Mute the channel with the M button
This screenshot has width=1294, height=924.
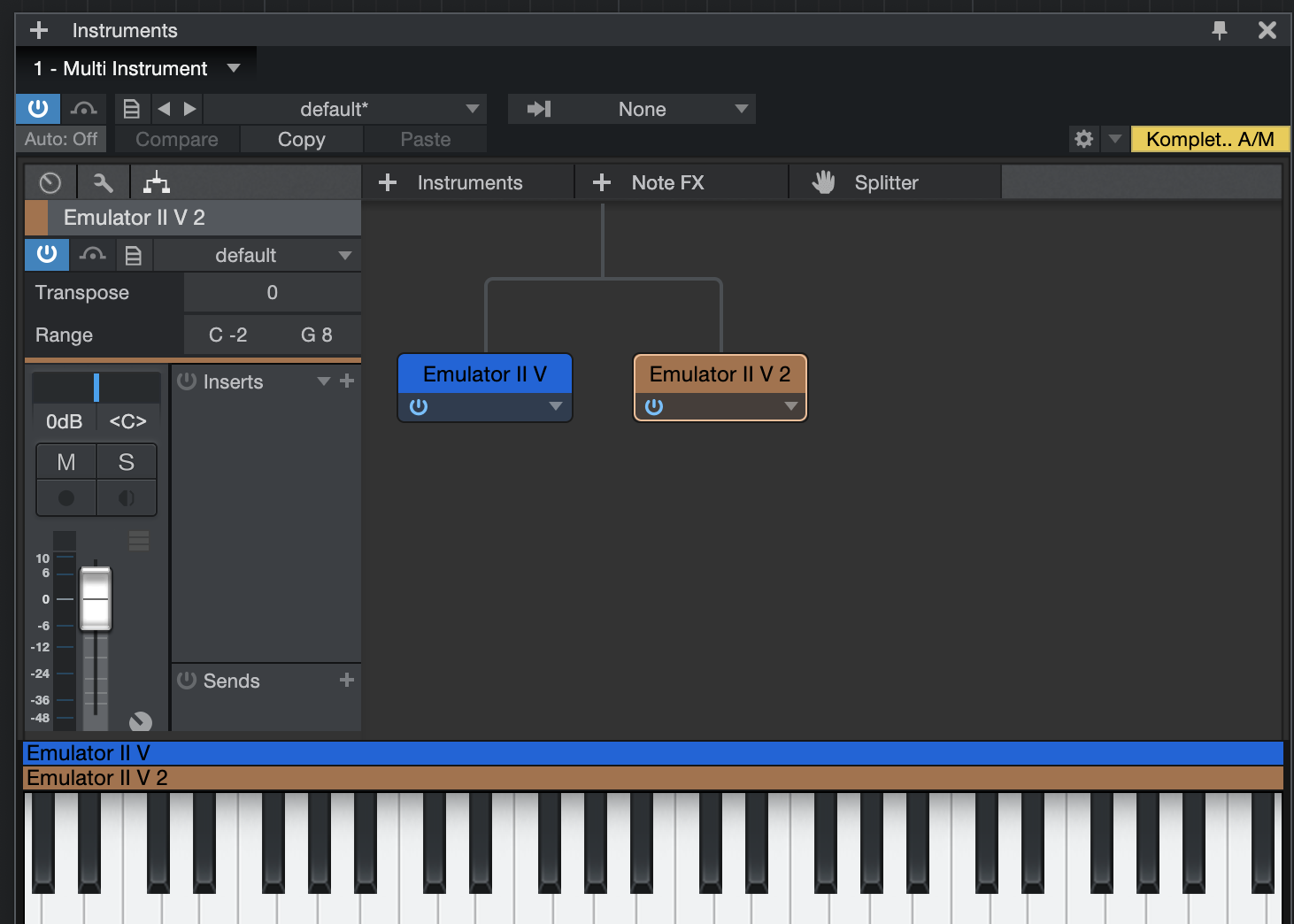coord(66,462)
